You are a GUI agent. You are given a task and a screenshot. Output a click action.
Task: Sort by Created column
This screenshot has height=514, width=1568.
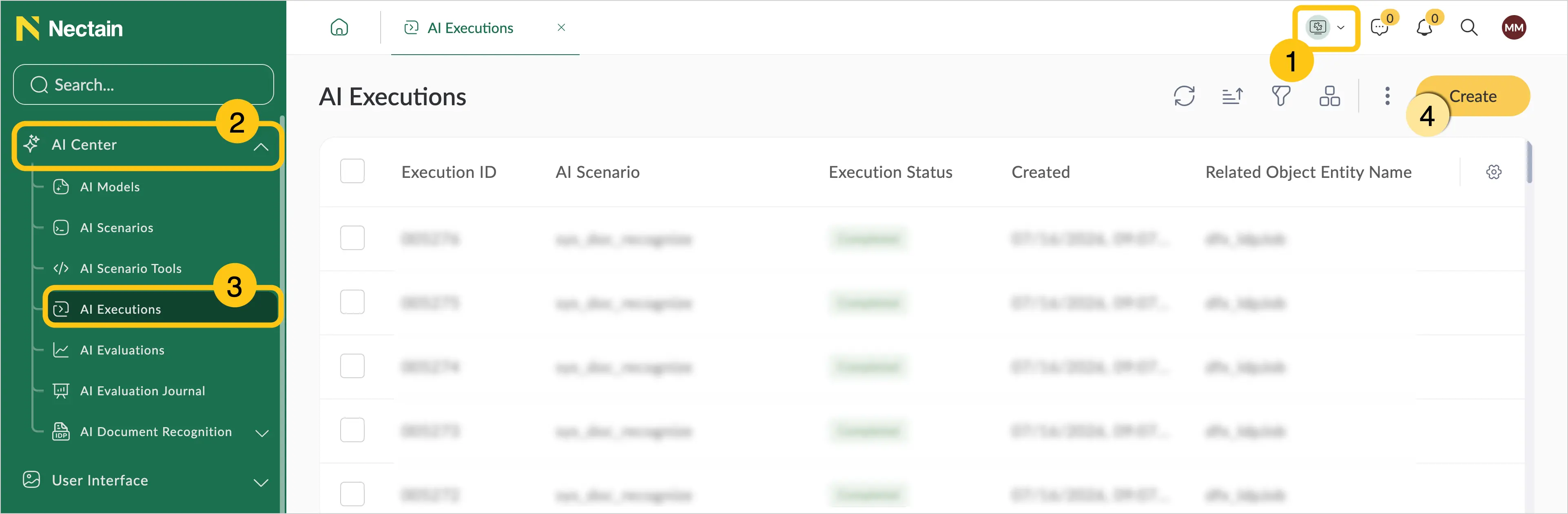[x=1040, y=172]
